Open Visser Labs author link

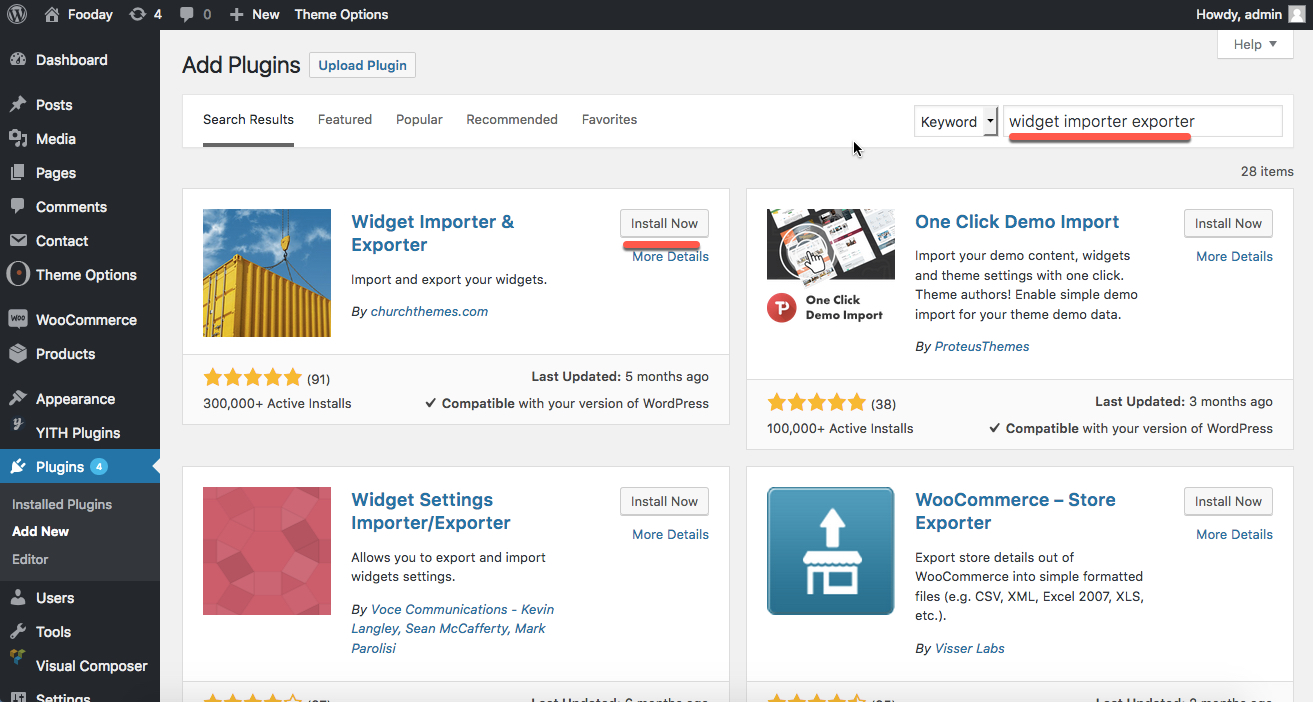pyautogui.click(x=969, y=649)
